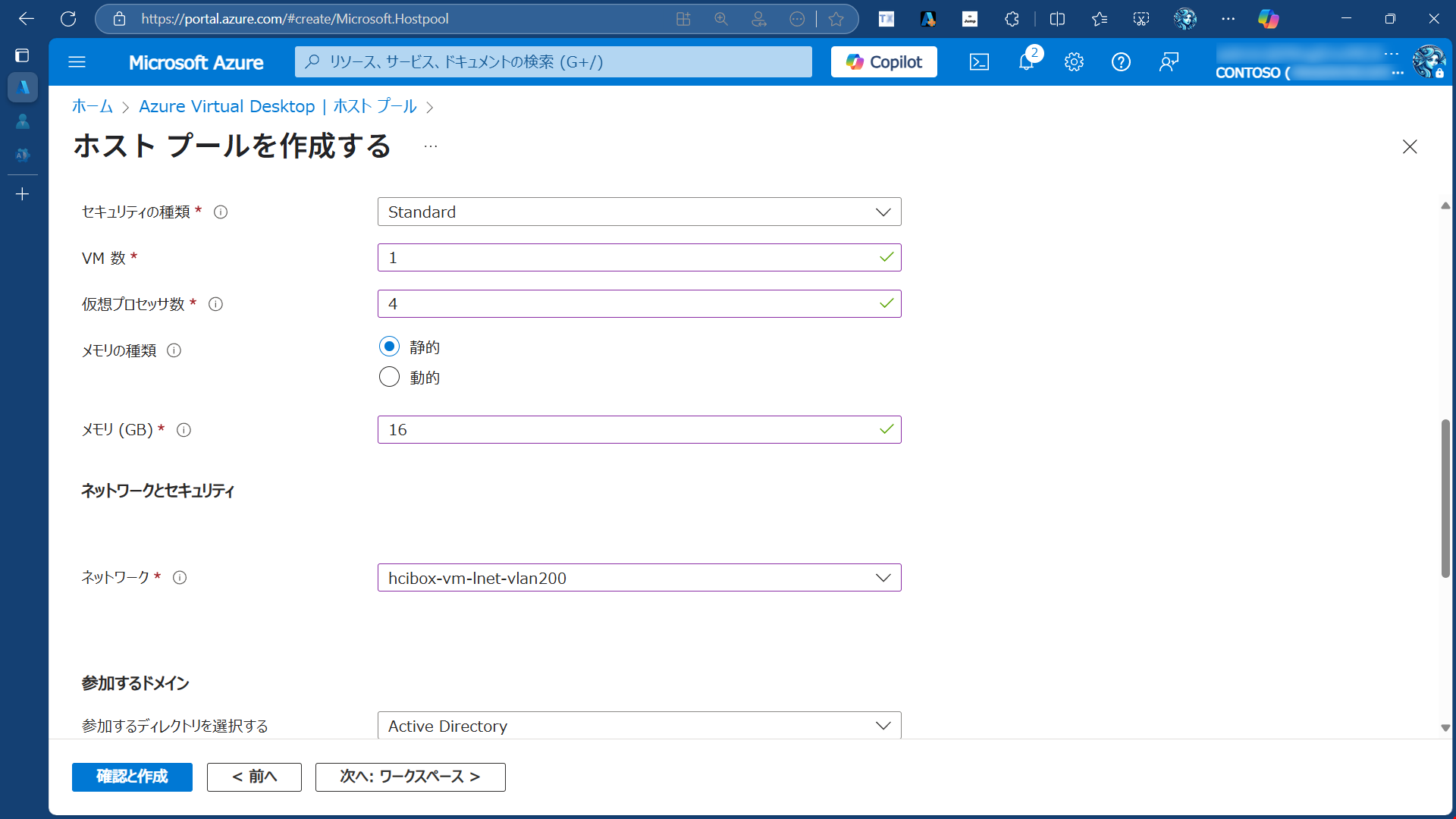Expand the Active Directory dropdown
The height and width of the screenshot is (819, 1456).
coord(639,726)
